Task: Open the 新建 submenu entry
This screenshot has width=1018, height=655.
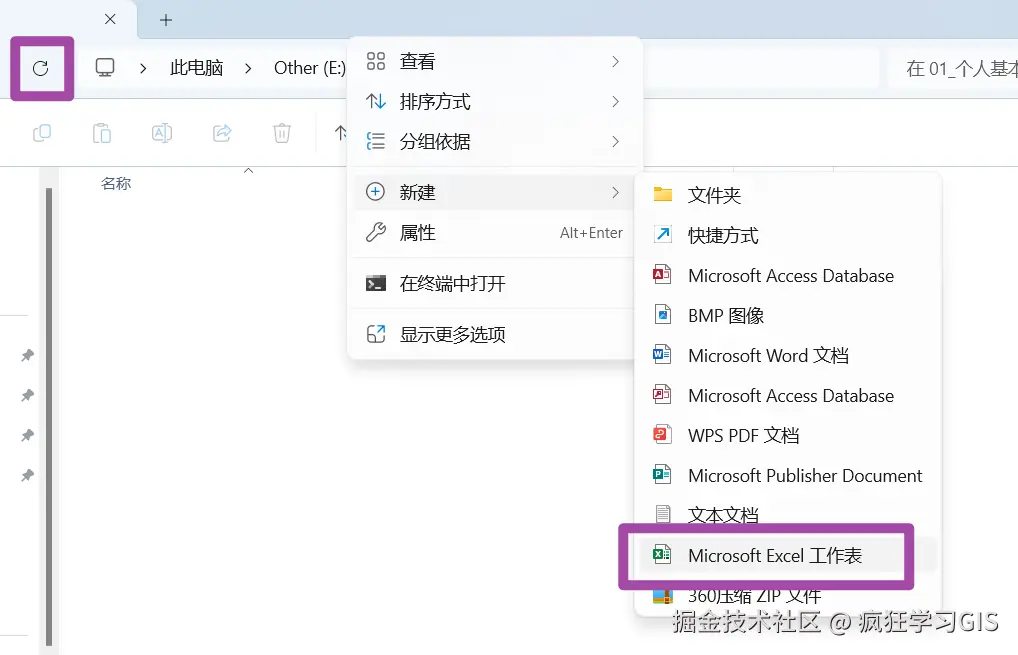Action: click(494, 192)
